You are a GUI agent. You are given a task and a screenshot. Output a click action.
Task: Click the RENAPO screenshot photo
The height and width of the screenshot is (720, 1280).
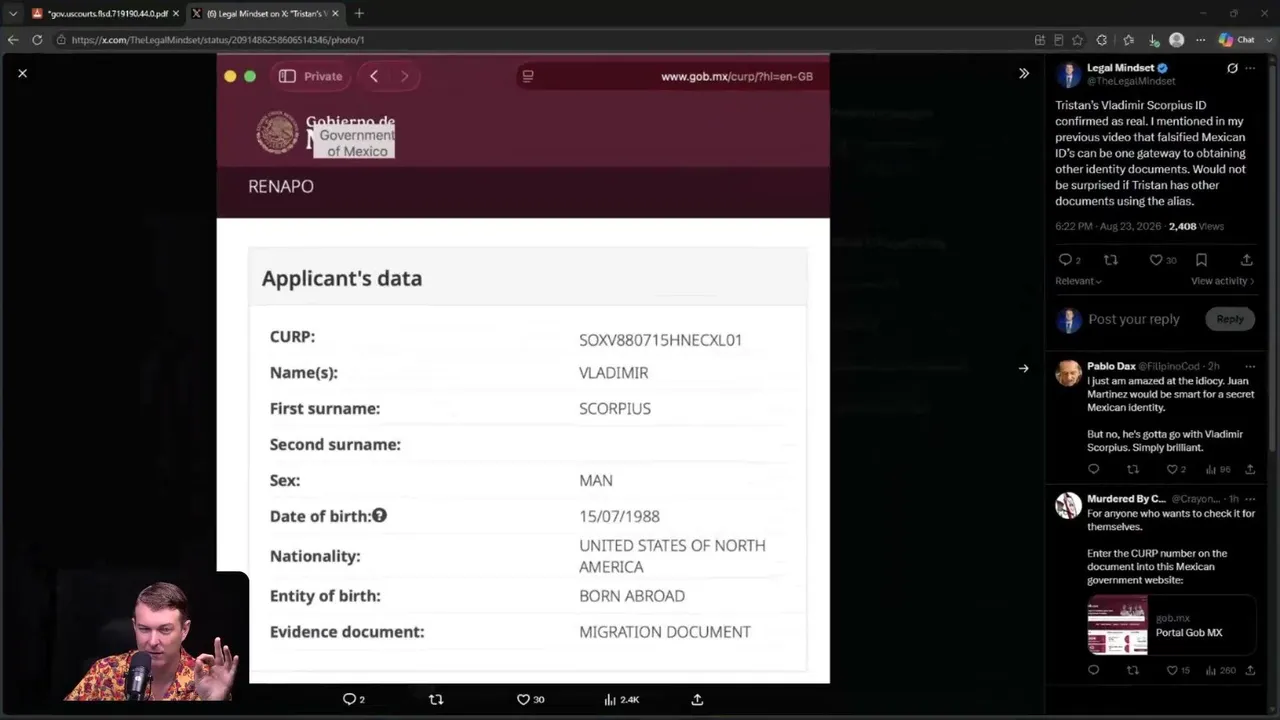tap(523, 369)
